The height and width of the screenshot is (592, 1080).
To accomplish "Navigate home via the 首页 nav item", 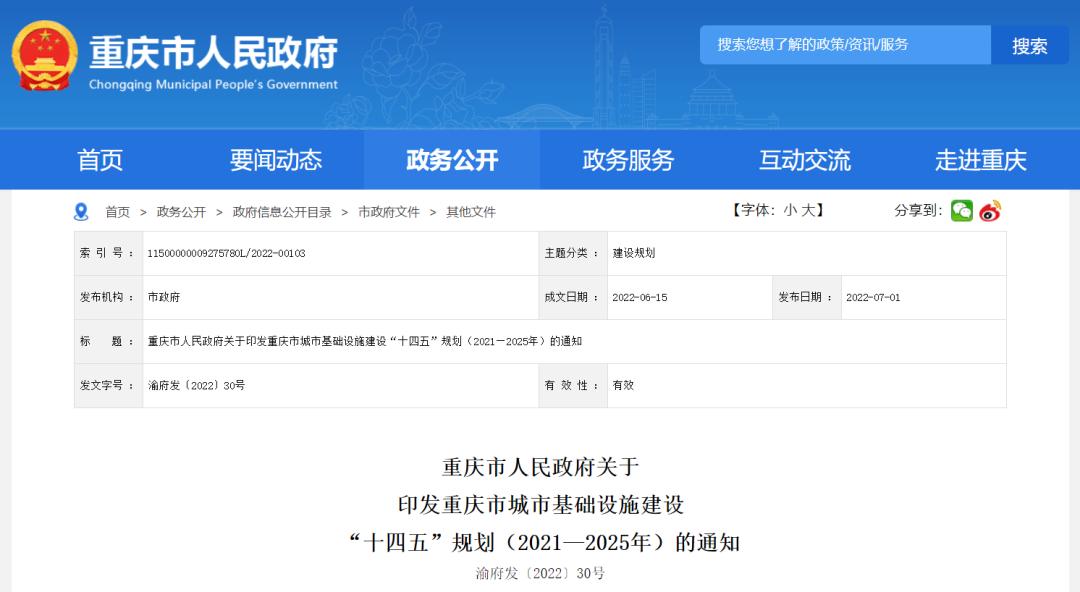I will (x=101, y=160).
